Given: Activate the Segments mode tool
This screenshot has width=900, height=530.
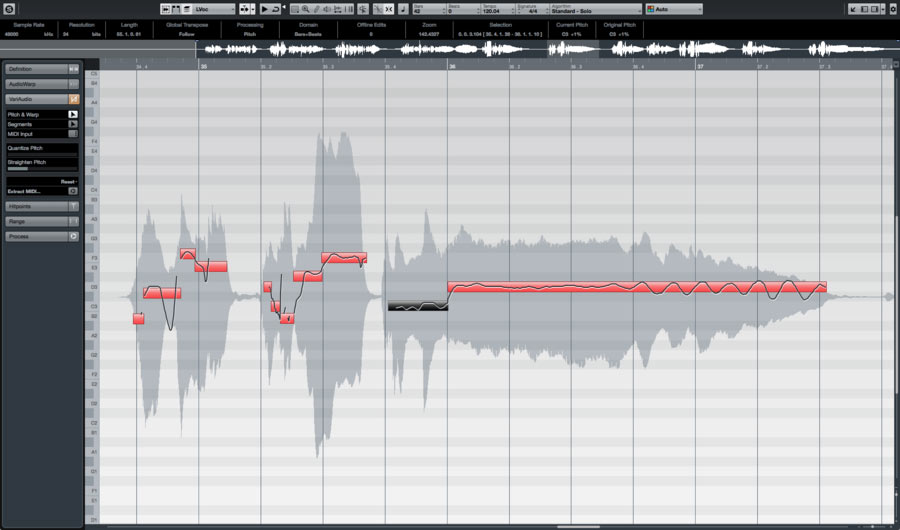Looking at the screenshot, I should coord(73,124).
